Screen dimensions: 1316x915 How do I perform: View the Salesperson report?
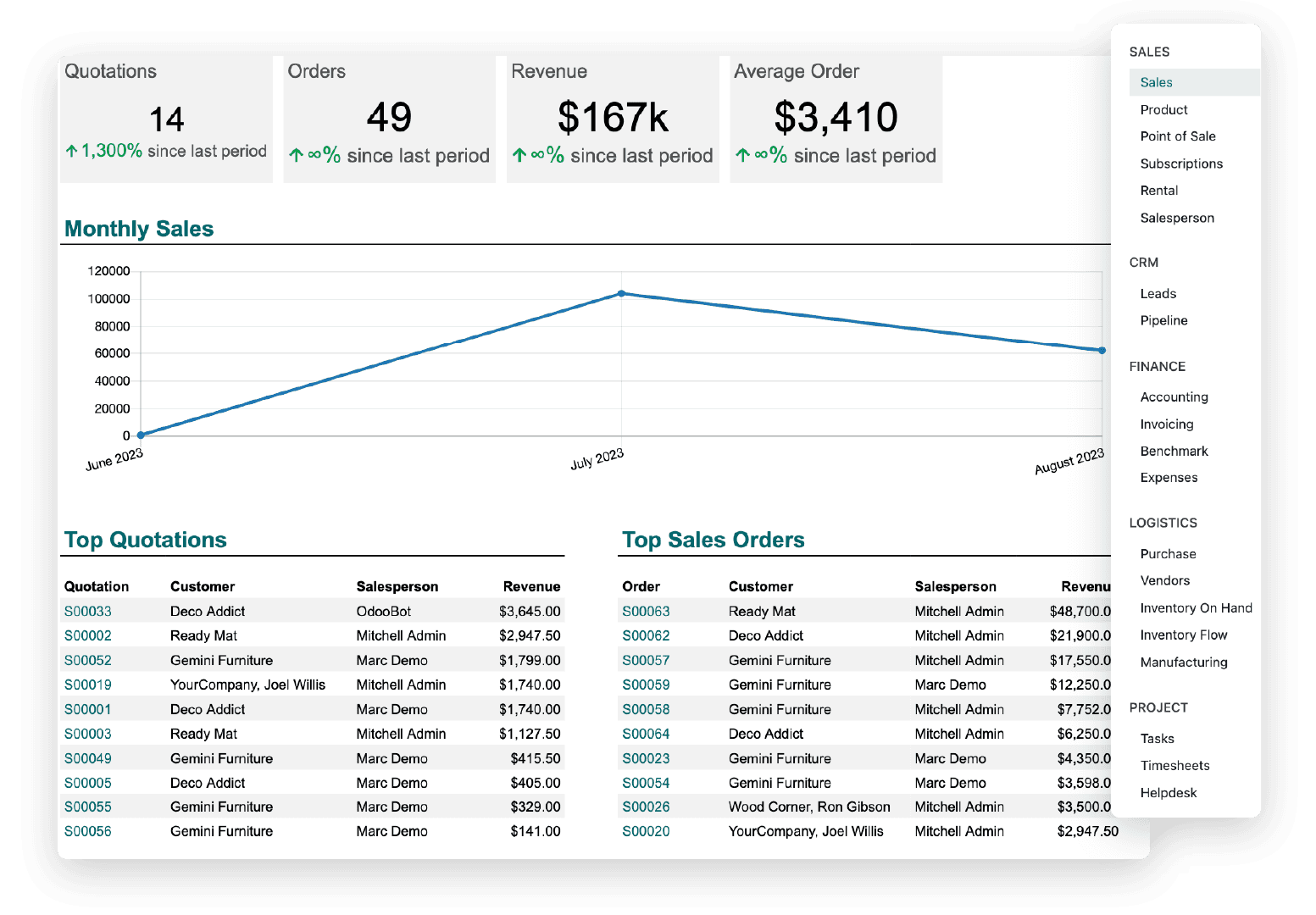(1177, 218)
